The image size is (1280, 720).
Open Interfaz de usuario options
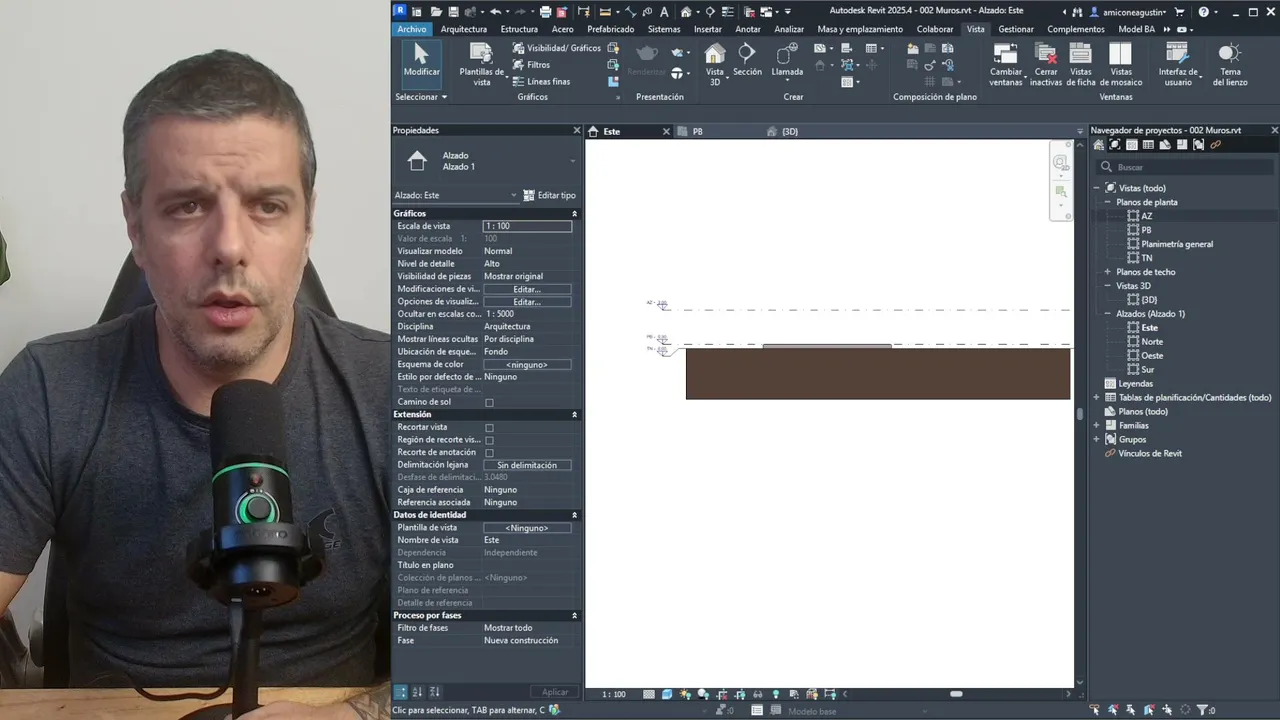(x=1178, y=64)
